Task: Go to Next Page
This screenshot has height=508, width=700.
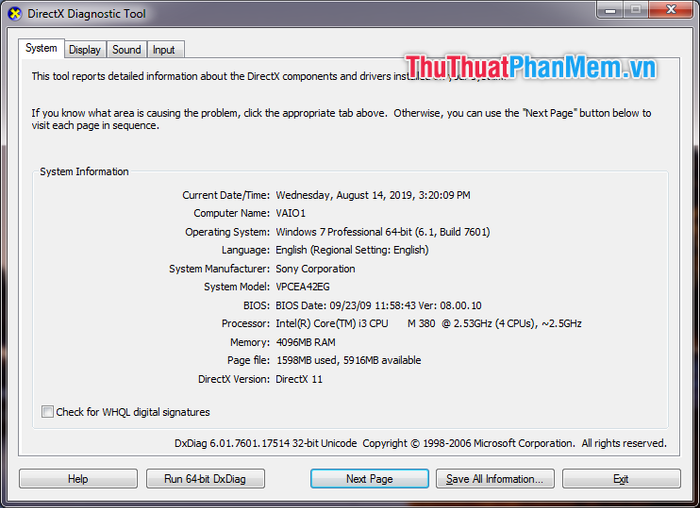Action: [369, 479]
